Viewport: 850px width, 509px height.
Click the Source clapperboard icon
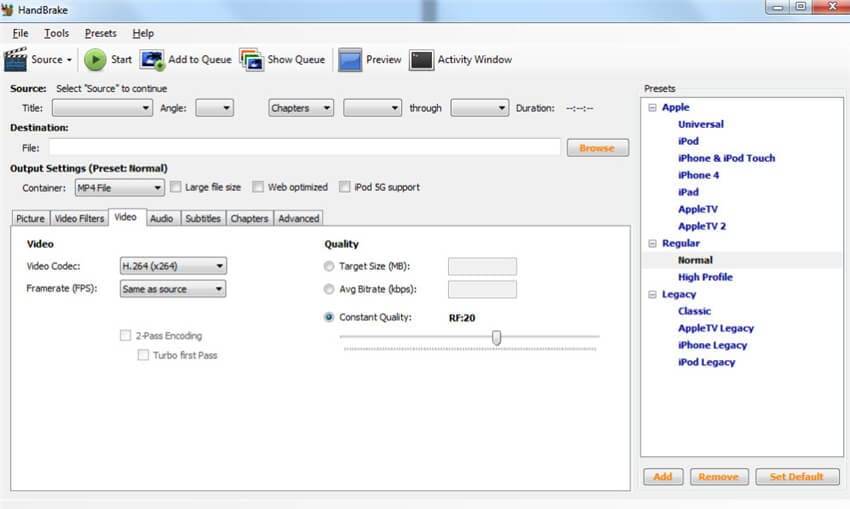pos(16,60)
